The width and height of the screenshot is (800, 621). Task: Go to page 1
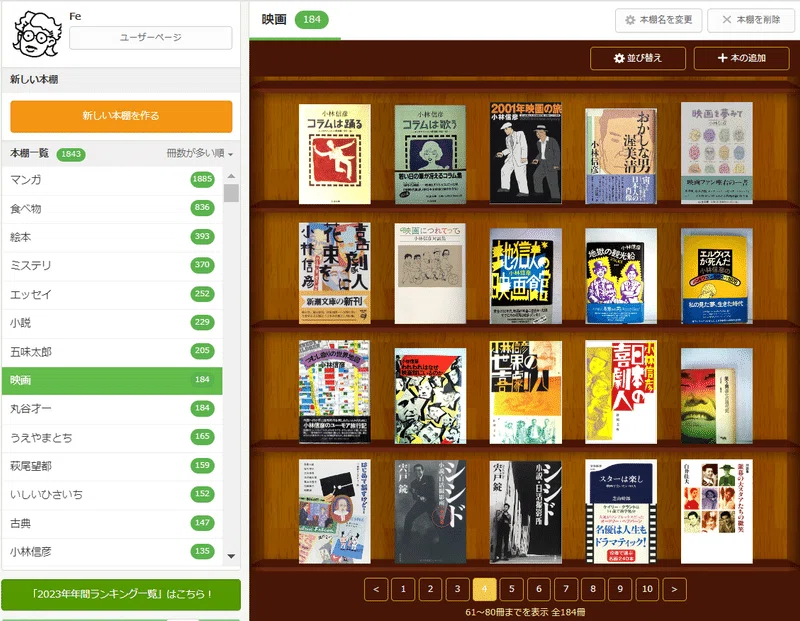coord(403,589)
